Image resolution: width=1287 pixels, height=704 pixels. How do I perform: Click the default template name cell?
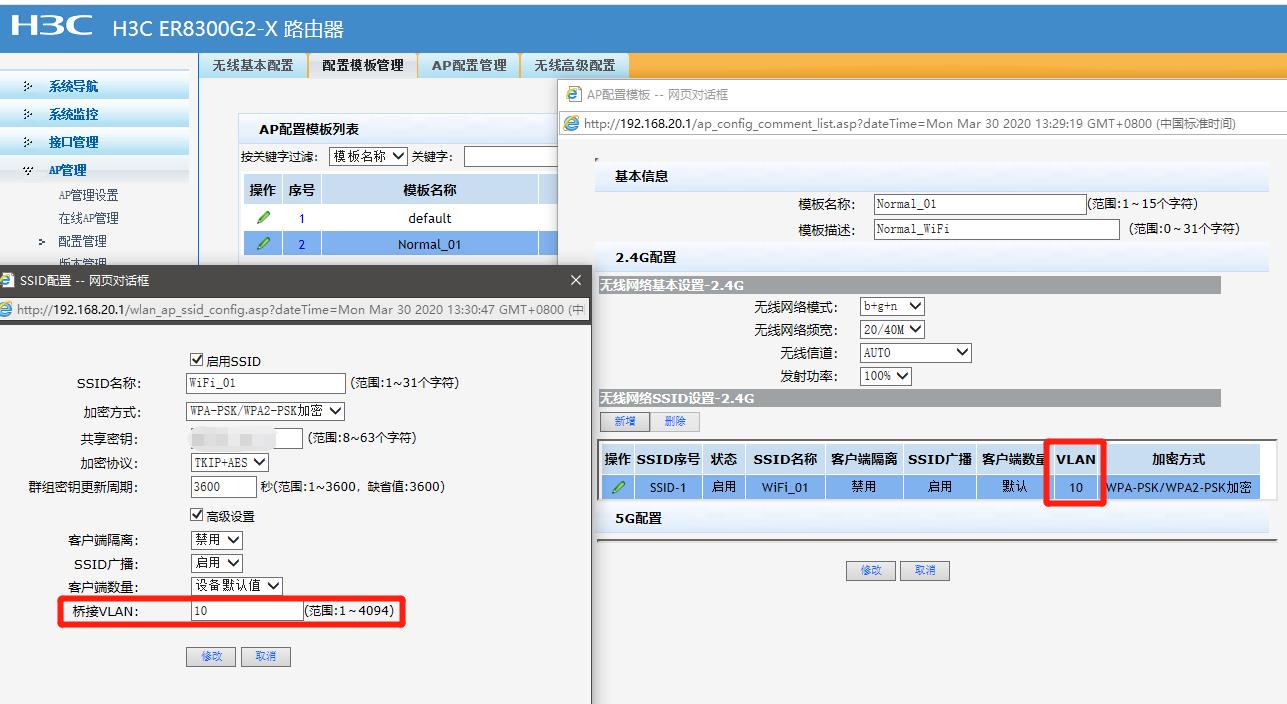(430, 218)
